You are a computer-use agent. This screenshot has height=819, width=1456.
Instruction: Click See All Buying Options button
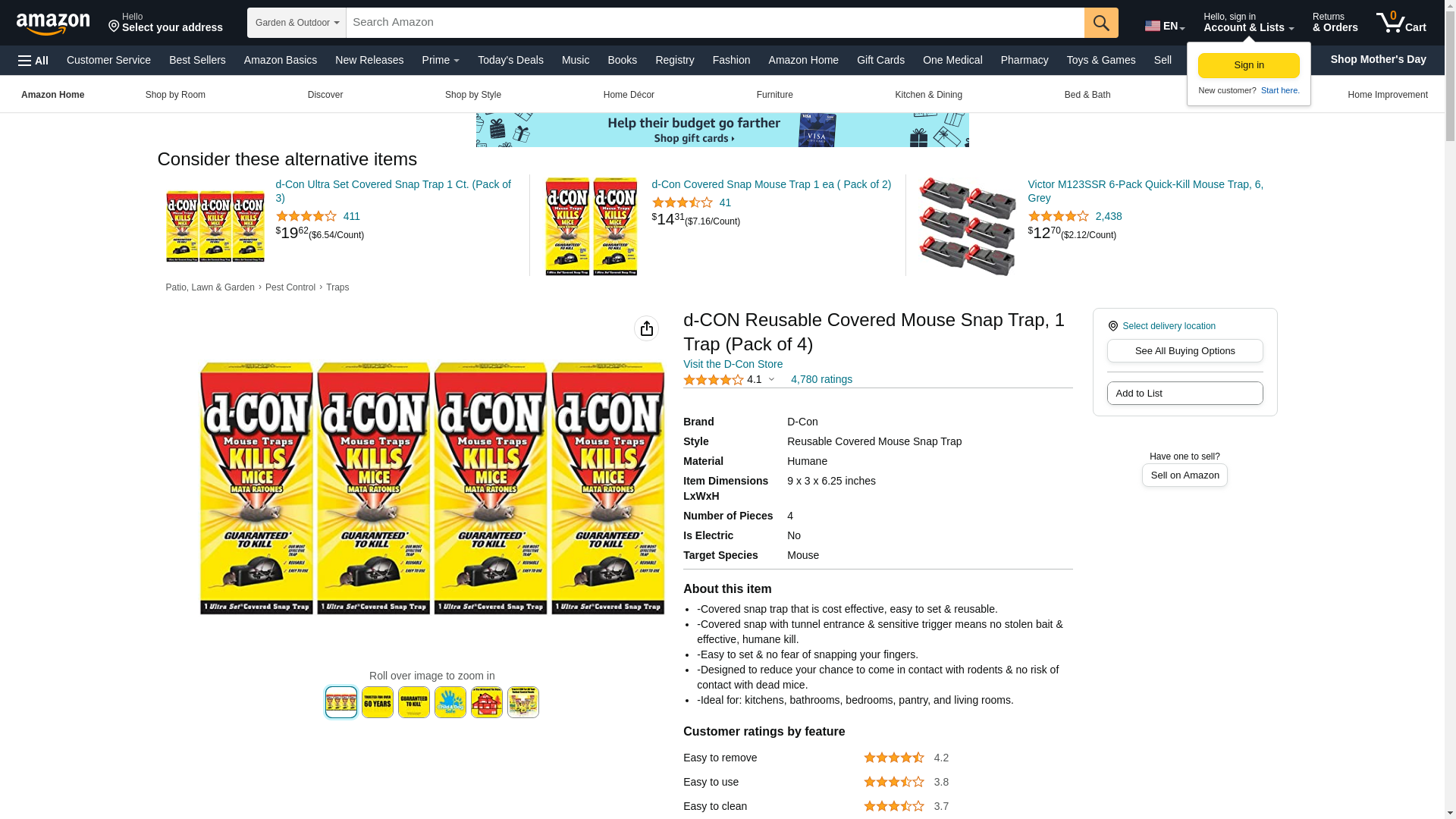pos(1185,351)
